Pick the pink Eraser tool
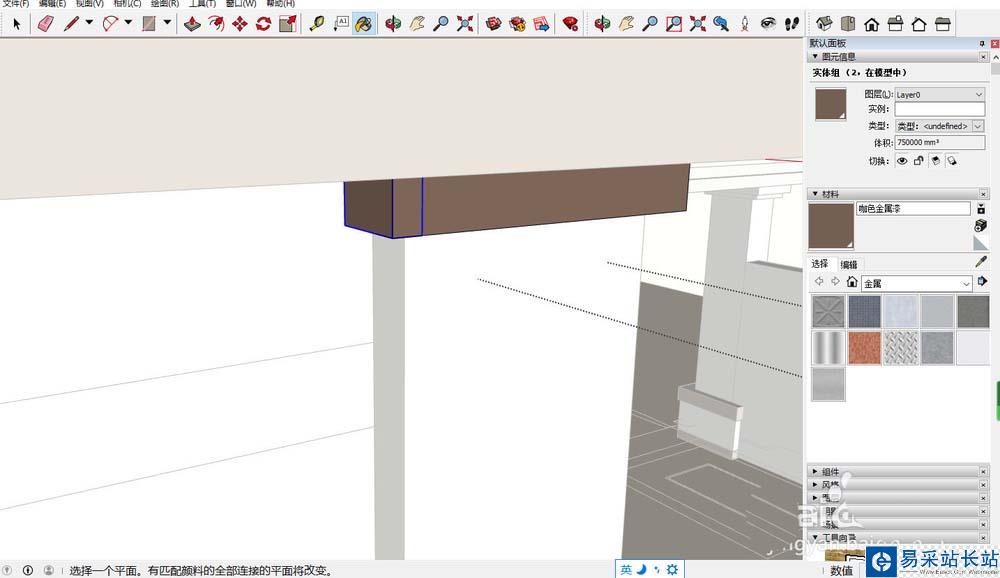This screenshot has width=1000, height=578. pos(46,24)
